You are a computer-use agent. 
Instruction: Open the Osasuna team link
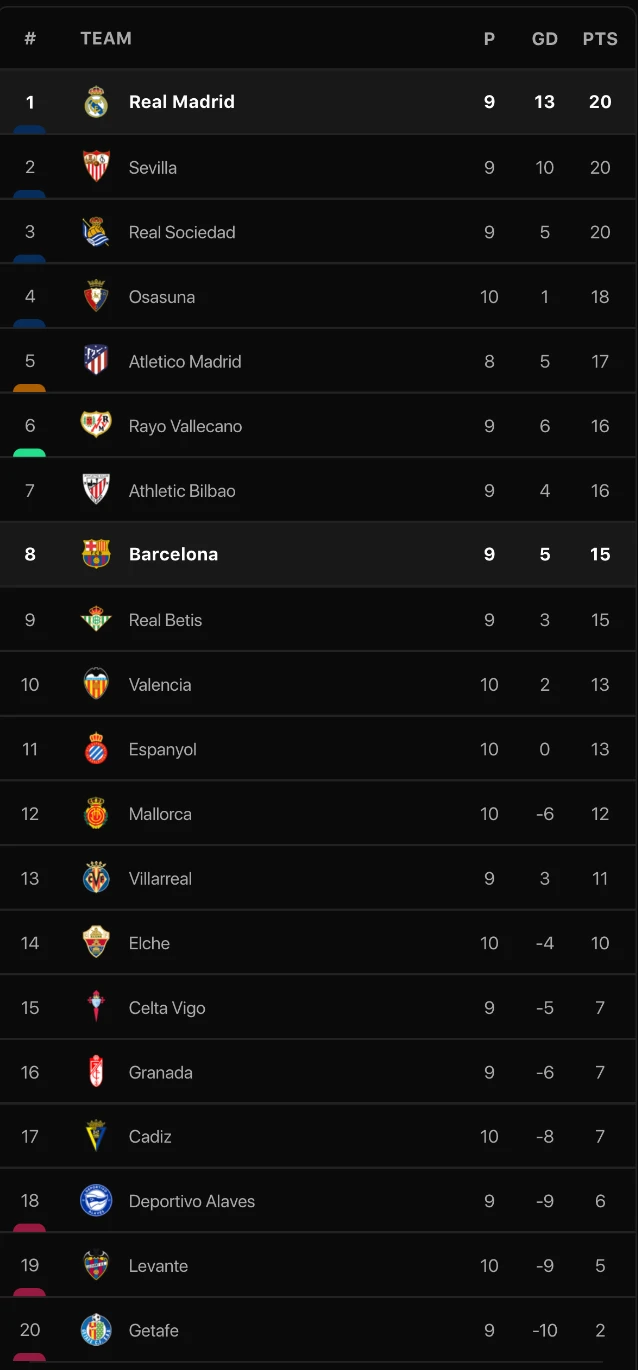tap(162, 297)
